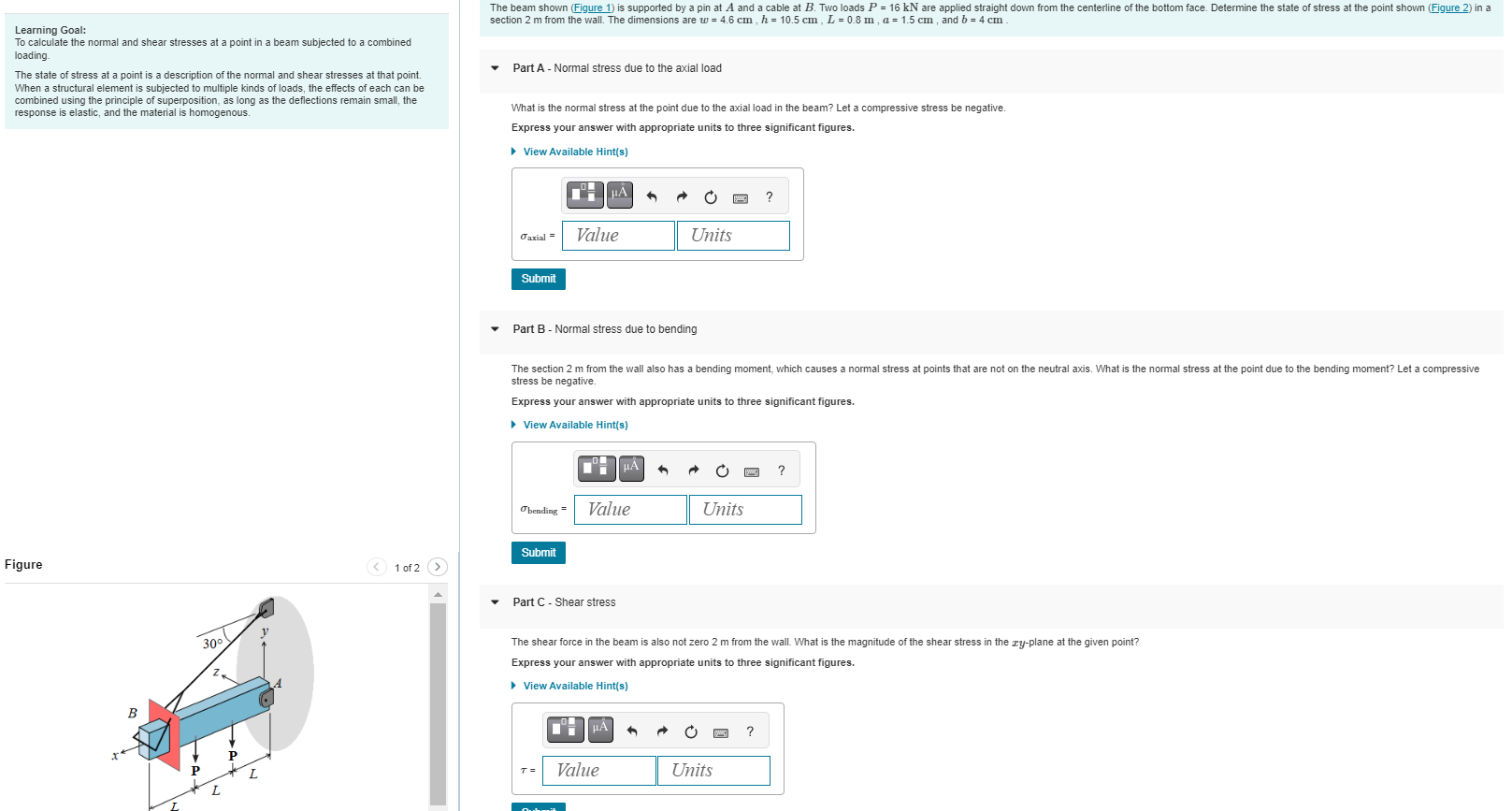Redo in Part A answer toolbar
Screen dimensions: 1512x811
[682, 196]
